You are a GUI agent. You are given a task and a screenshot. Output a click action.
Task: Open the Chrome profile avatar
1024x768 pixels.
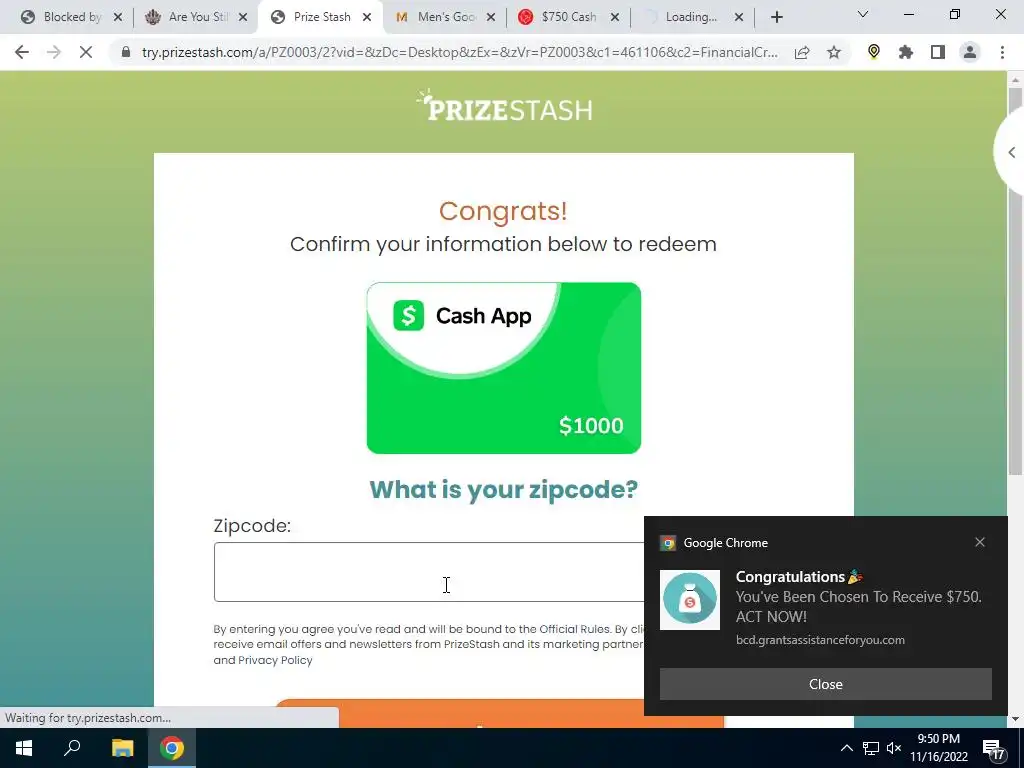coord(970,52)
